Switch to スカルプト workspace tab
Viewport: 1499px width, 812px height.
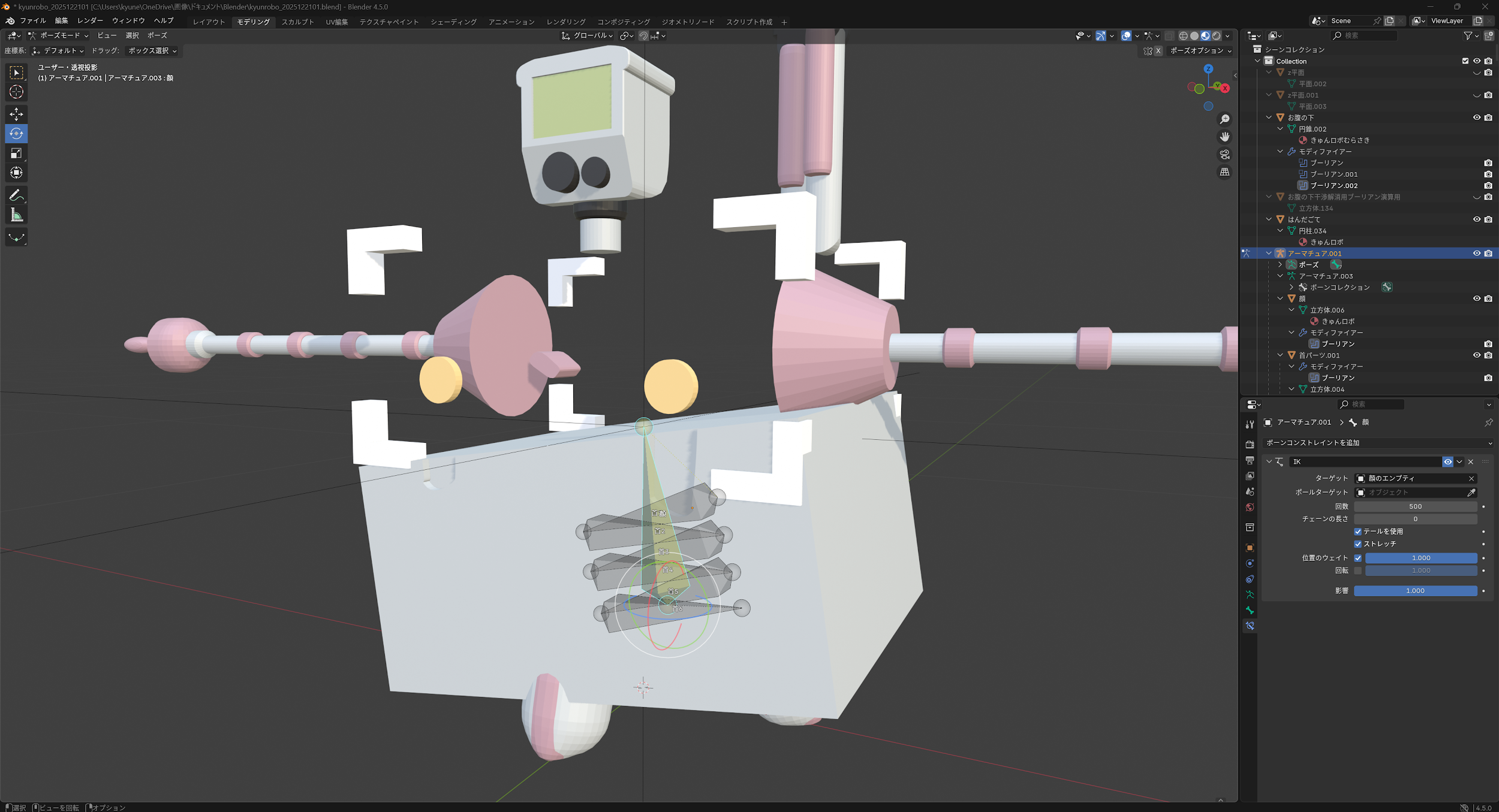click(x=297, y=22)
